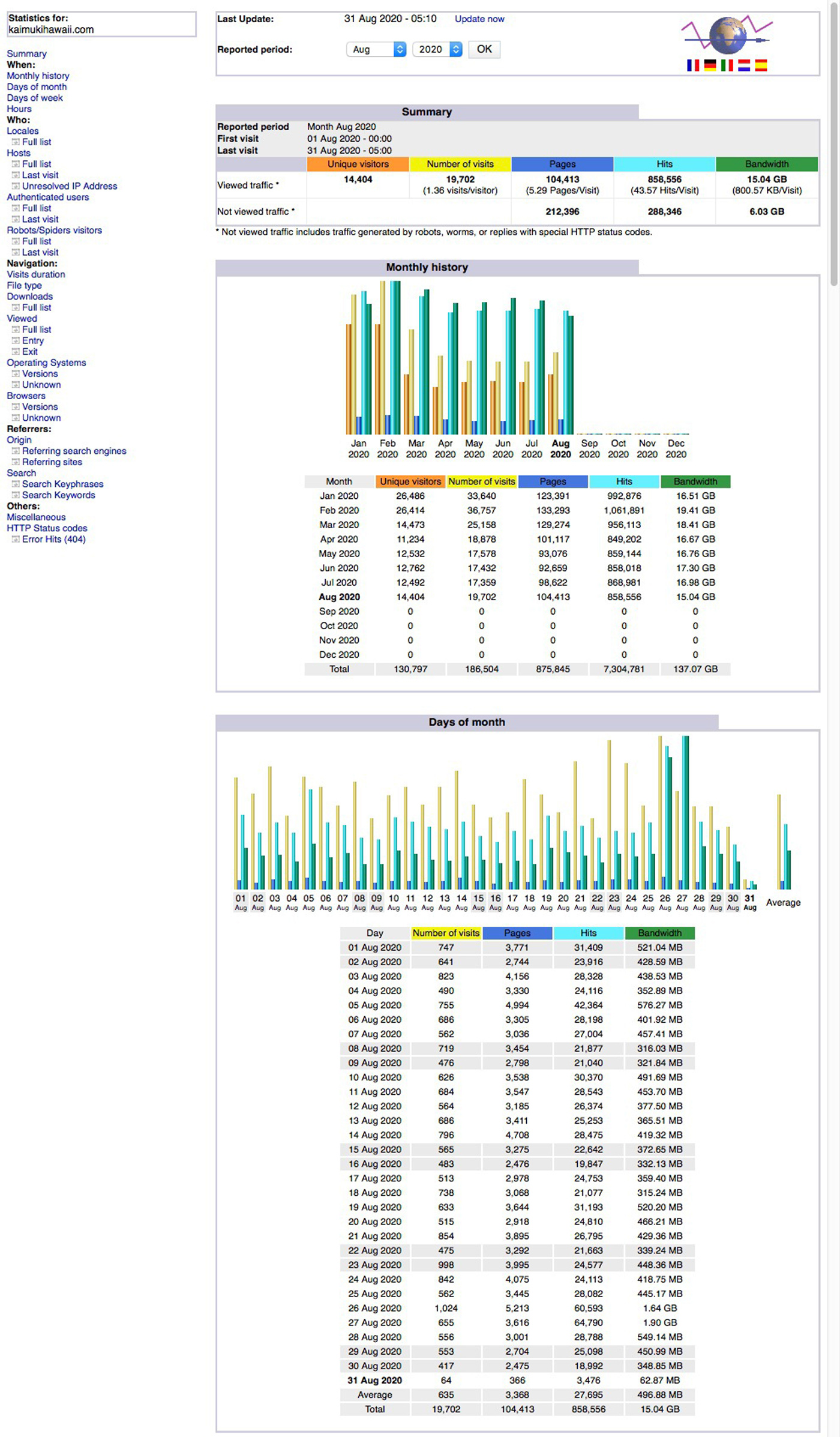Click the icon beside Error Hits (404)

(16, 540)
